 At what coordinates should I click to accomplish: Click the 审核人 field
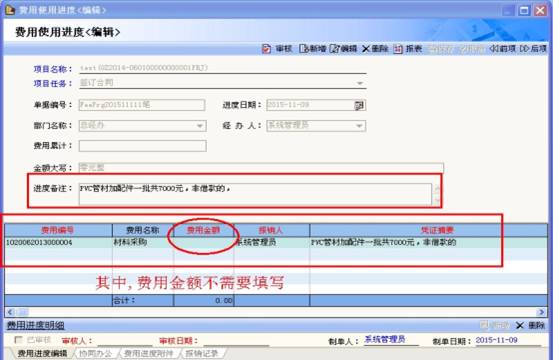(x=125, y=341)
